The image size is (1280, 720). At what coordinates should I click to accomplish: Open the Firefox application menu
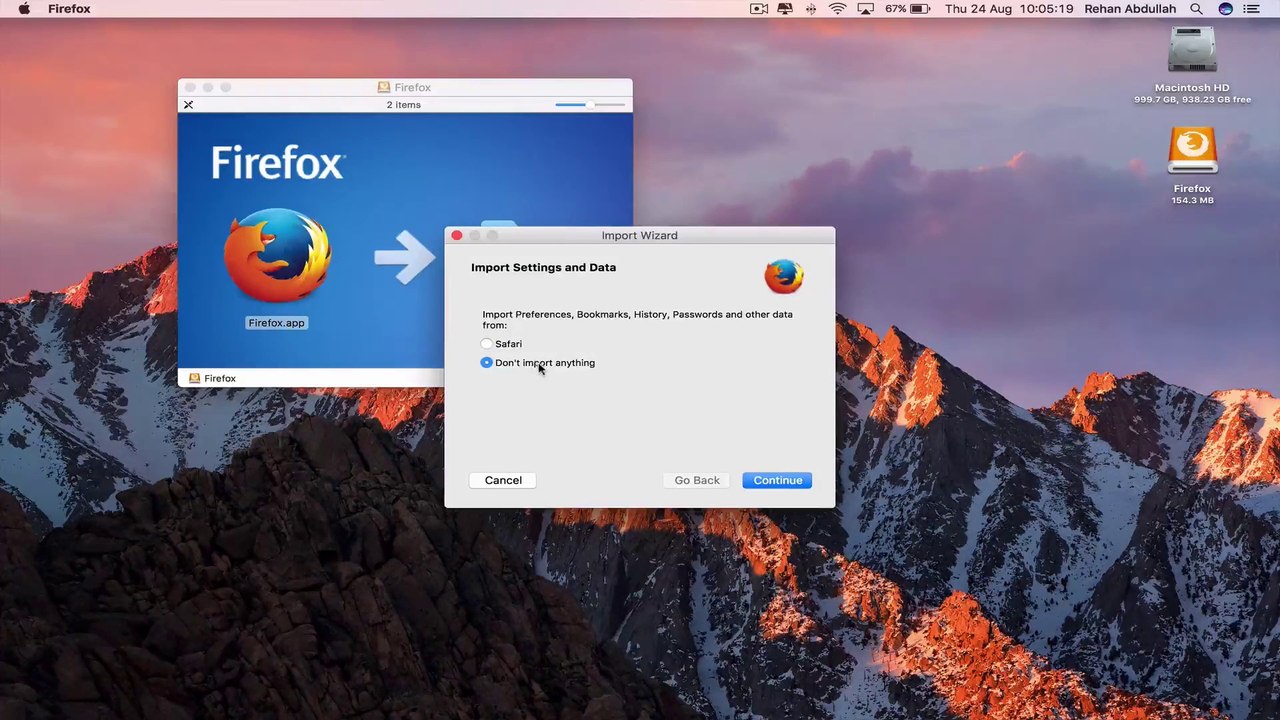[x=69, y=9]
